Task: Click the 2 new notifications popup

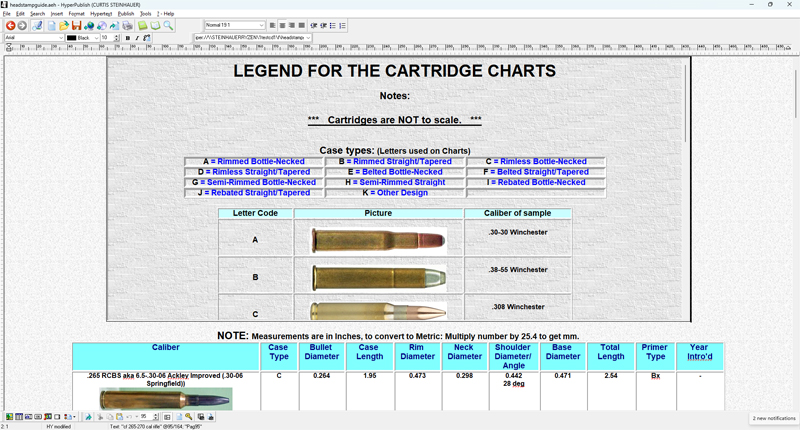Action: (x=774, y=418)
